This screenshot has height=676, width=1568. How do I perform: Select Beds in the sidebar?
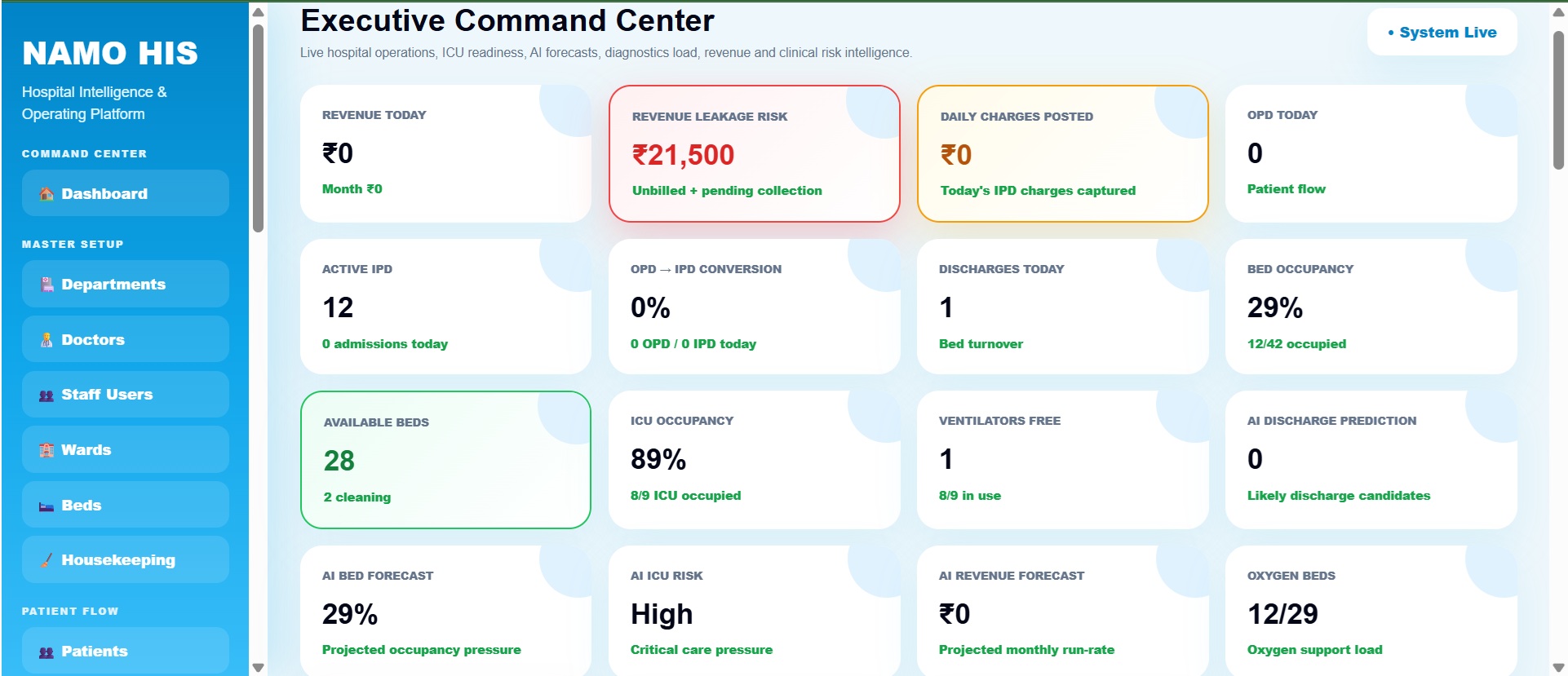tap(126, 505)
